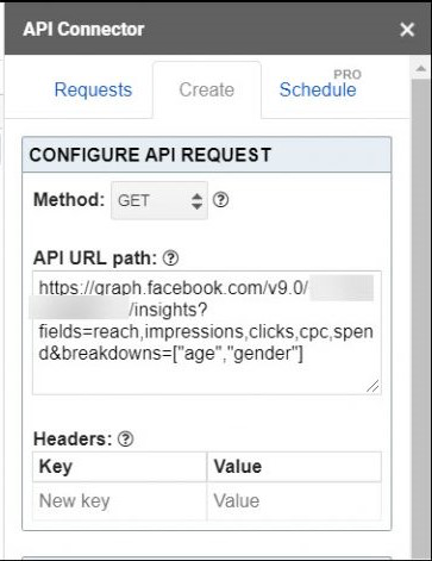Viewport: 433px width, 562px height.
Task: Open the GET method dropdown
Action: tap(159, 200)
